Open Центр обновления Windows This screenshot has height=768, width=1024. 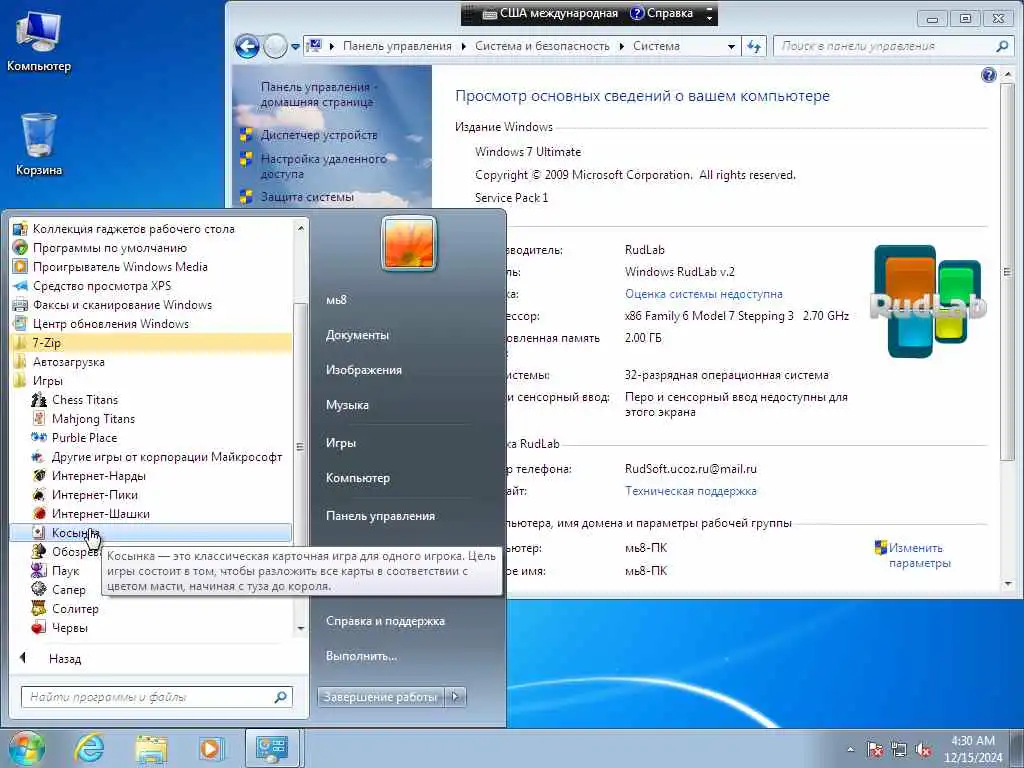110,323
